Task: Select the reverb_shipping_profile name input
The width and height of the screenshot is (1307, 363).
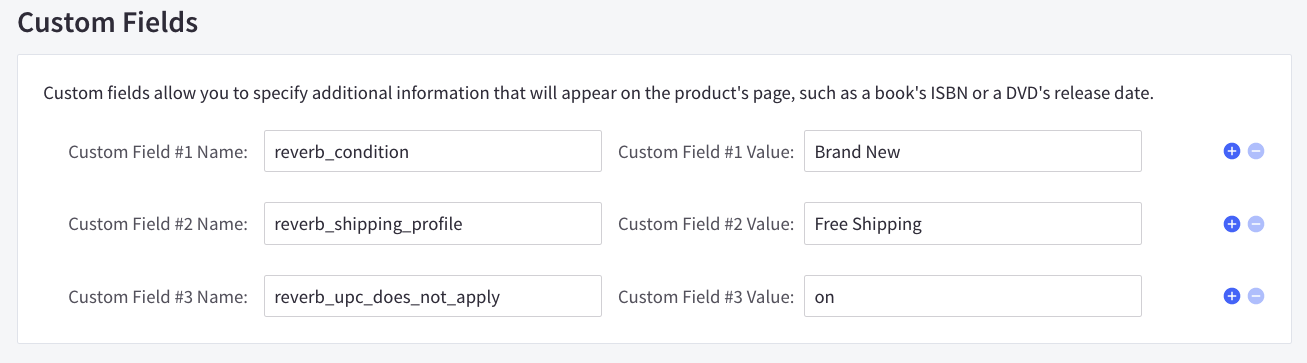Action: (433, 224)
